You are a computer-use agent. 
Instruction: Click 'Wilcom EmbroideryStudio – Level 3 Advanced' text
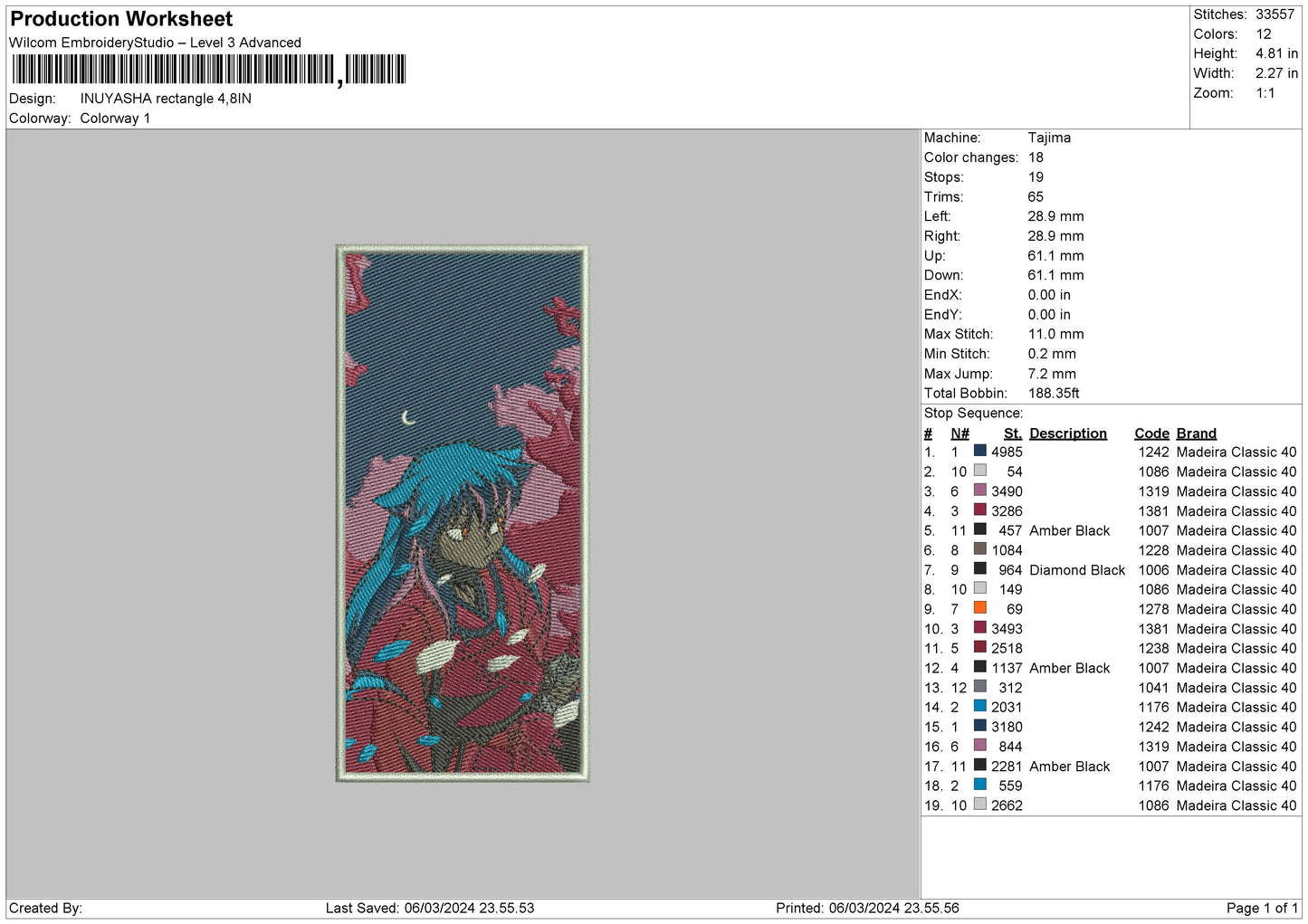(155, 43)
